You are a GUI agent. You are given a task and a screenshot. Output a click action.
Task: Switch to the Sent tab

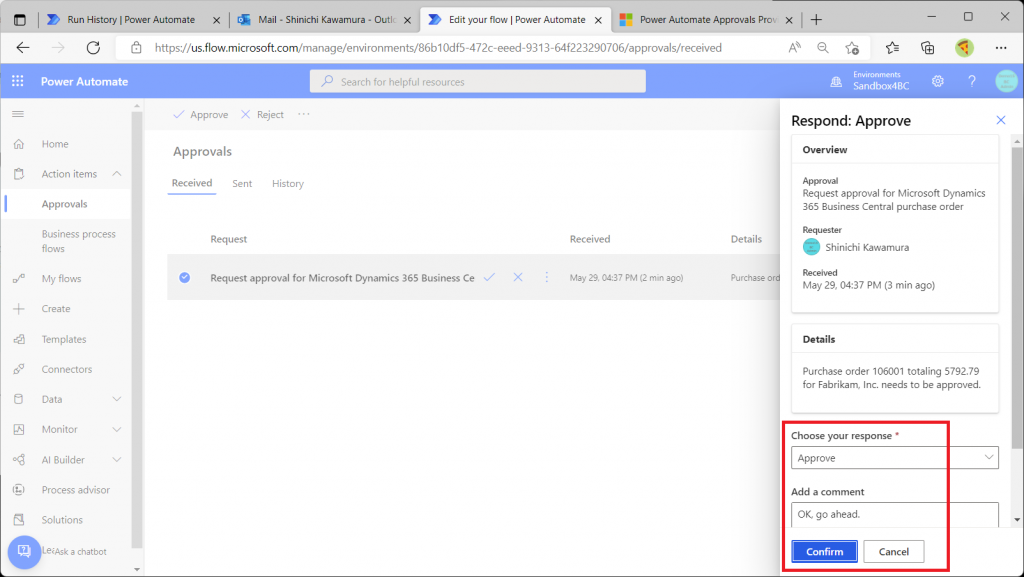click(242, 183)
